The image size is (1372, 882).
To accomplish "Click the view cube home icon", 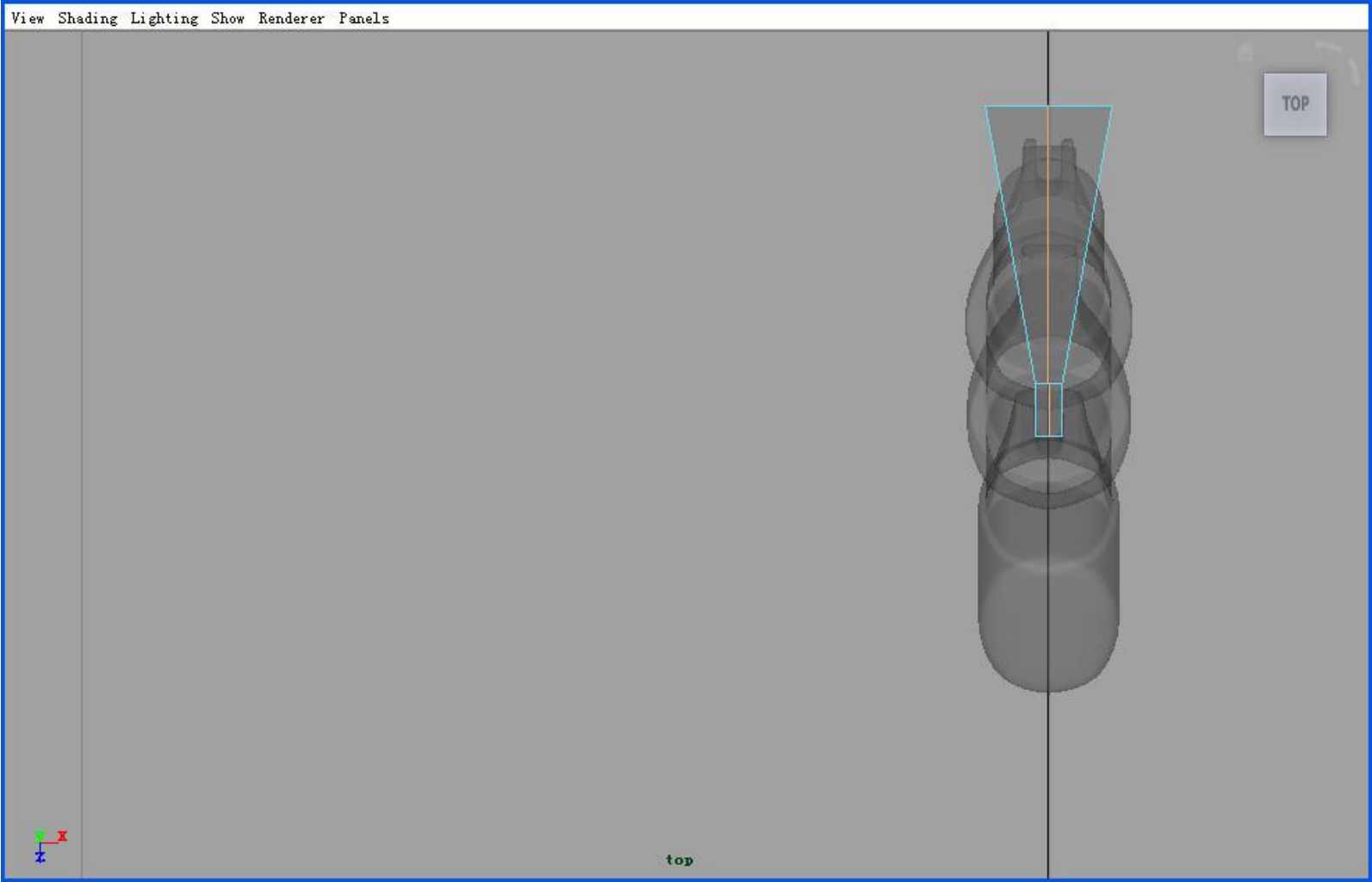I will (1245, 53).
